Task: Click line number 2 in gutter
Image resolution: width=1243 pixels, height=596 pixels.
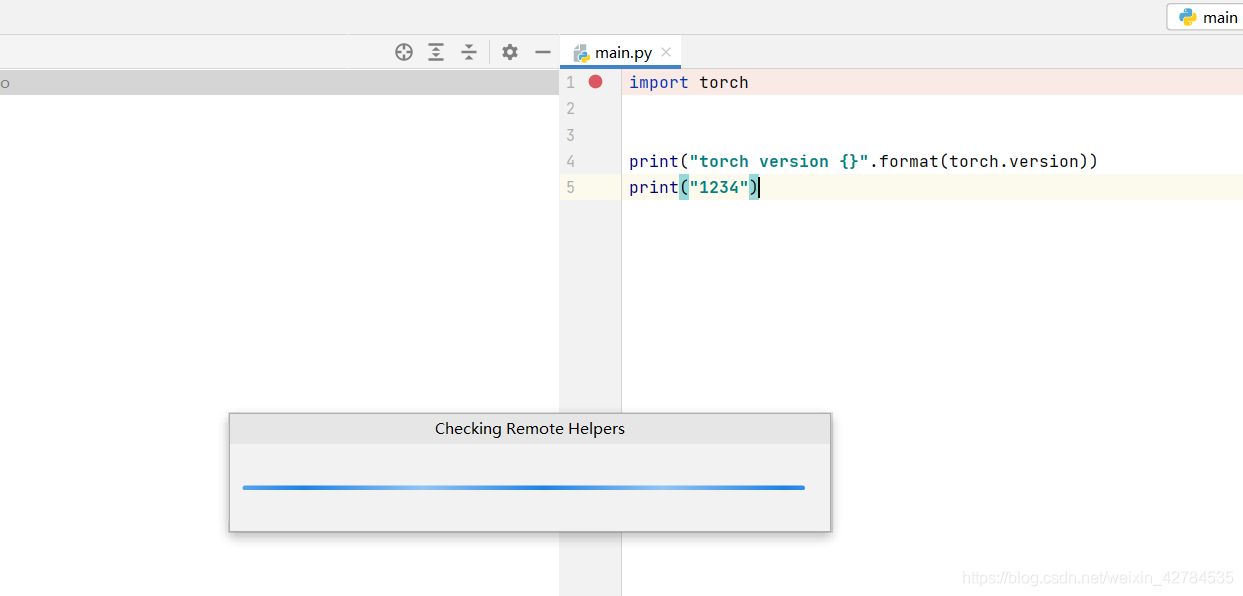Action: (x=570, y=108)
